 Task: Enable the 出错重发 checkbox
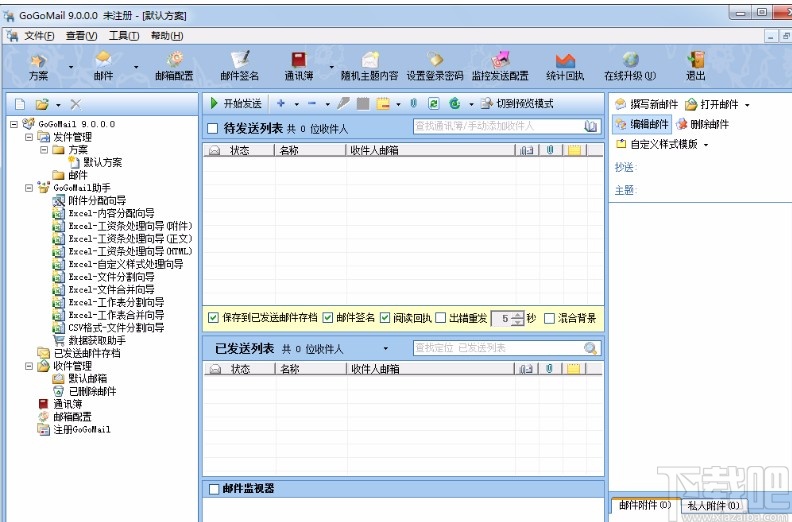pos(440,318)
